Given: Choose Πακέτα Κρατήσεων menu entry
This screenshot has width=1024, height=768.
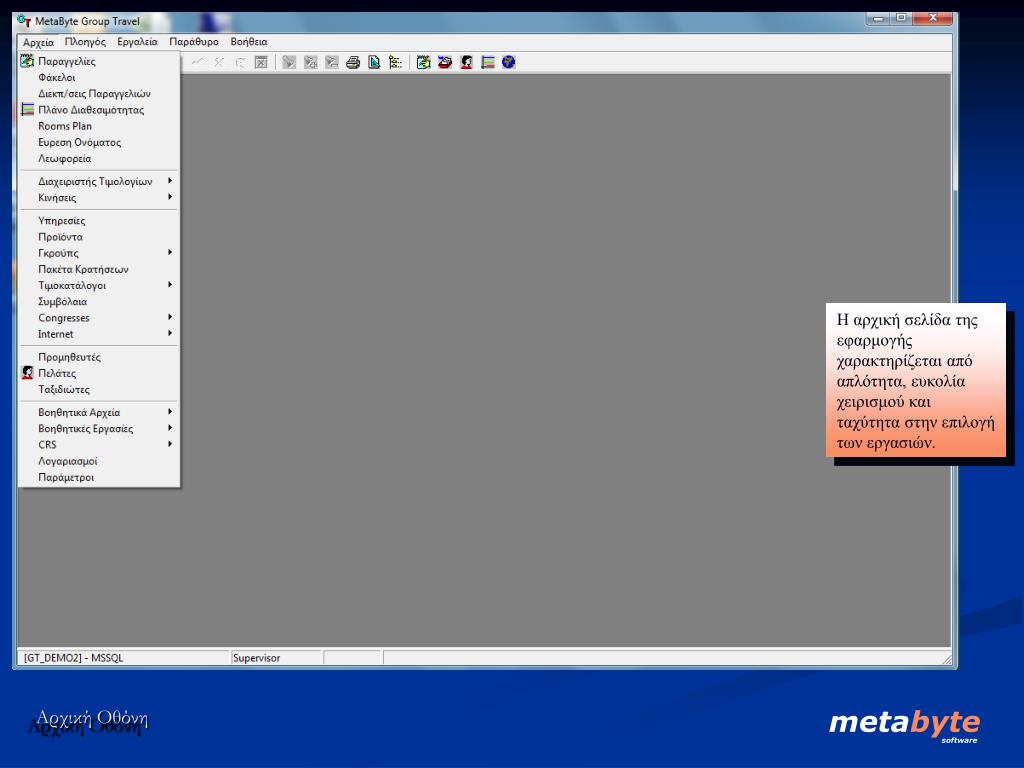Looking at the screenshot, I should [x=99, y=269].
